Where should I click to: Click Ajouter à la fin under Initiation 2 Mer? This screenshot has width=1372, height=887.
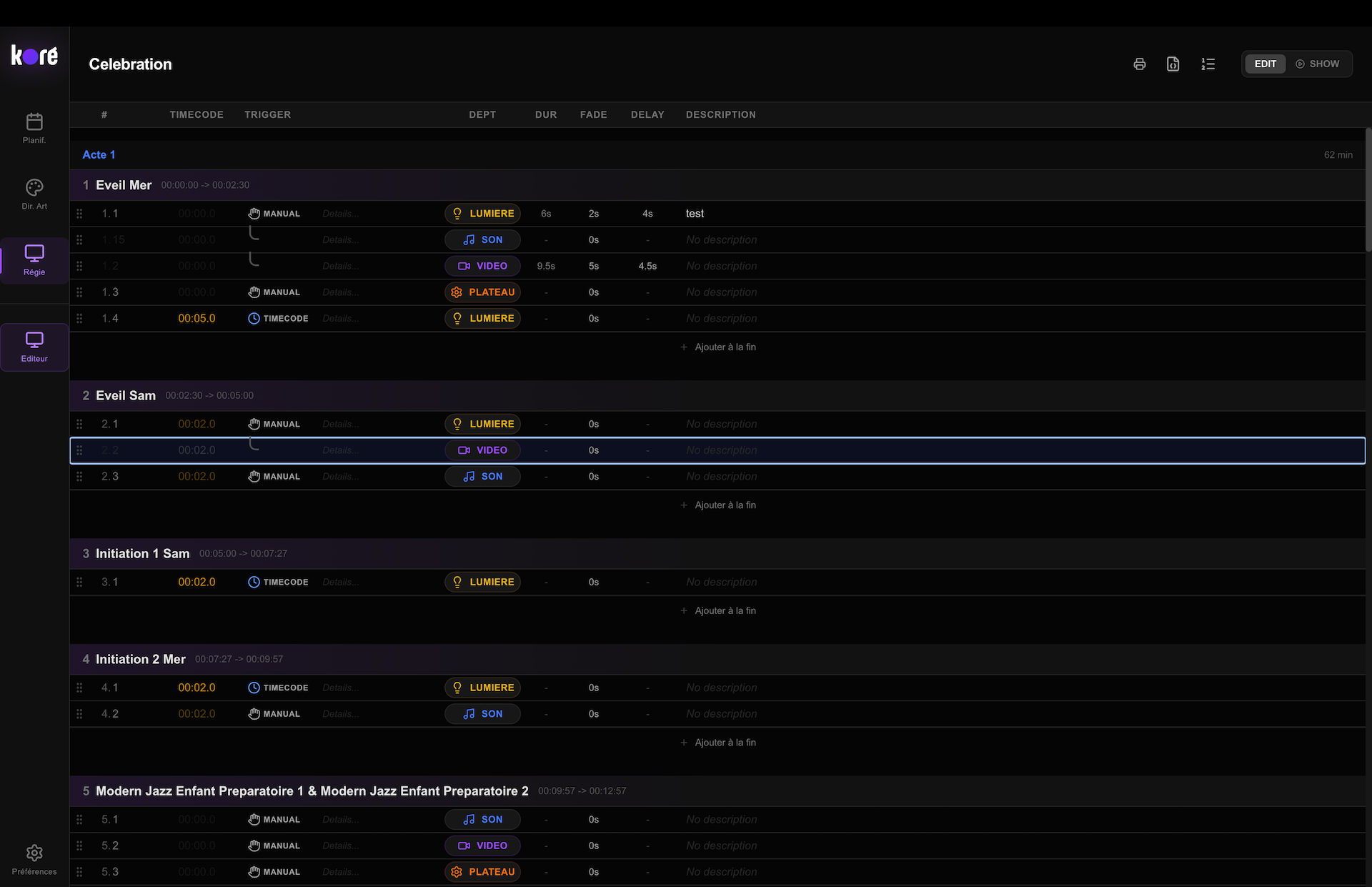(x=718, y=743)
